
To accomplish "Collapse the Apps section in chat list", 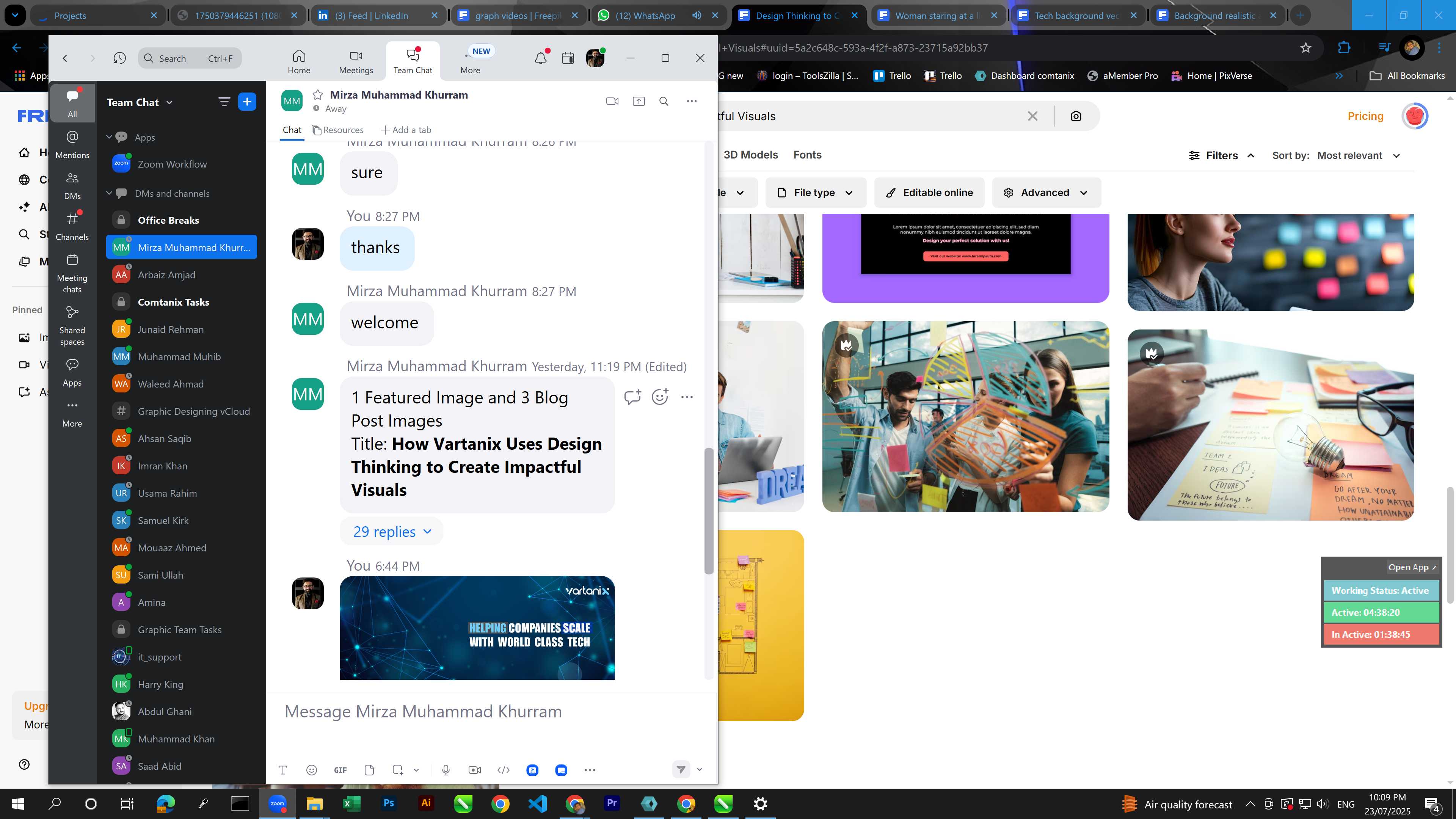I will pos(109,137).
